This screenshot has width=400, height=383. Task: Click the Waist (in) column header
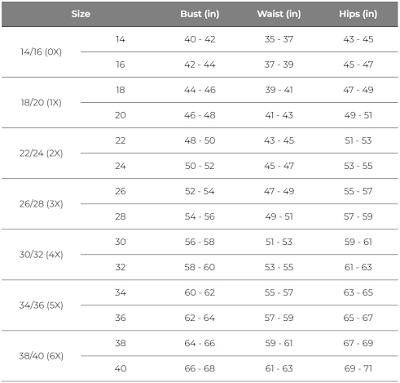pos(279,14)
